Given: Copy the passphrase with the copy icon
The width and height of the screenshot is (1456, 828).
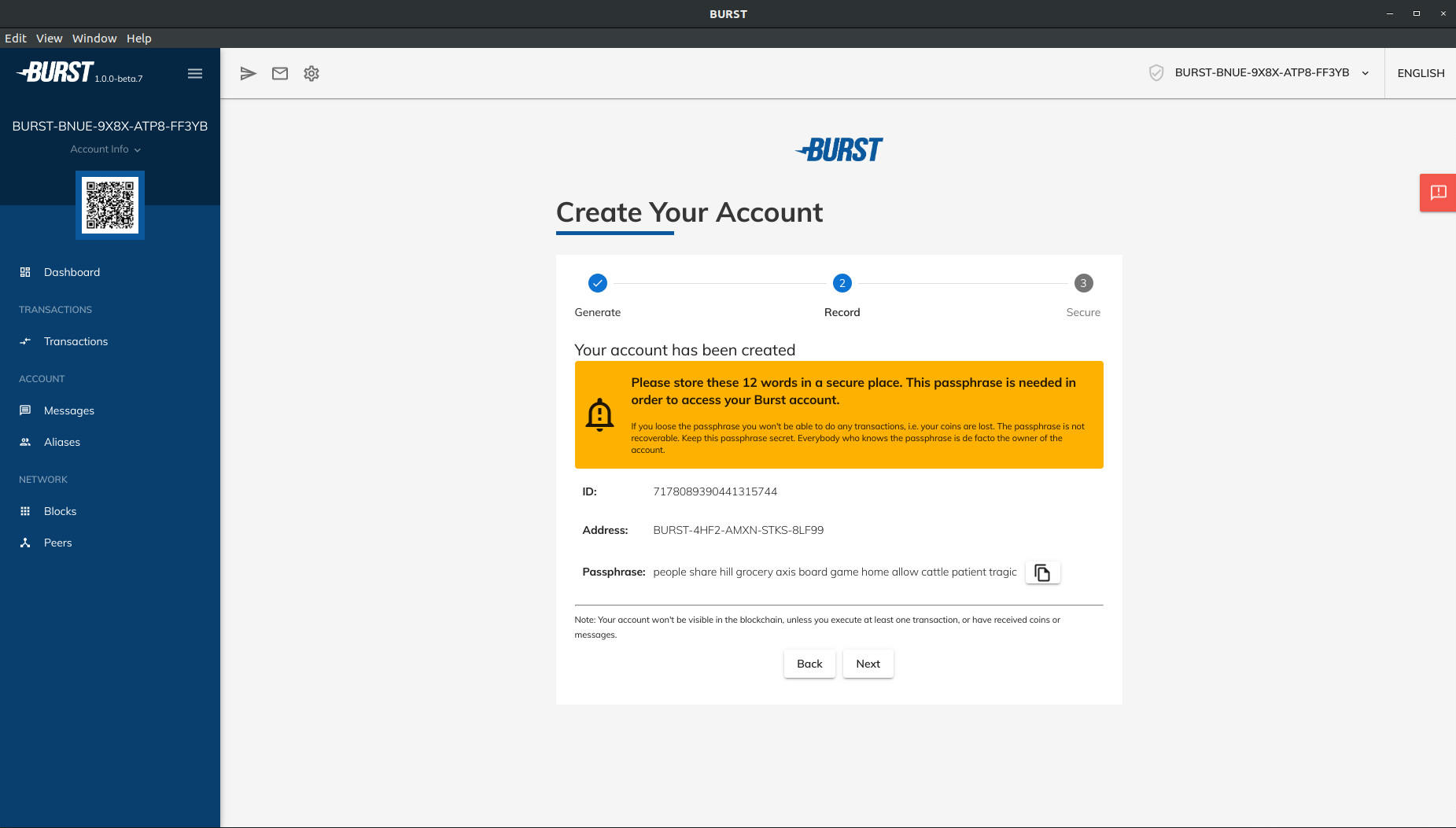Looking at the screenshot, I should 1042,572.
